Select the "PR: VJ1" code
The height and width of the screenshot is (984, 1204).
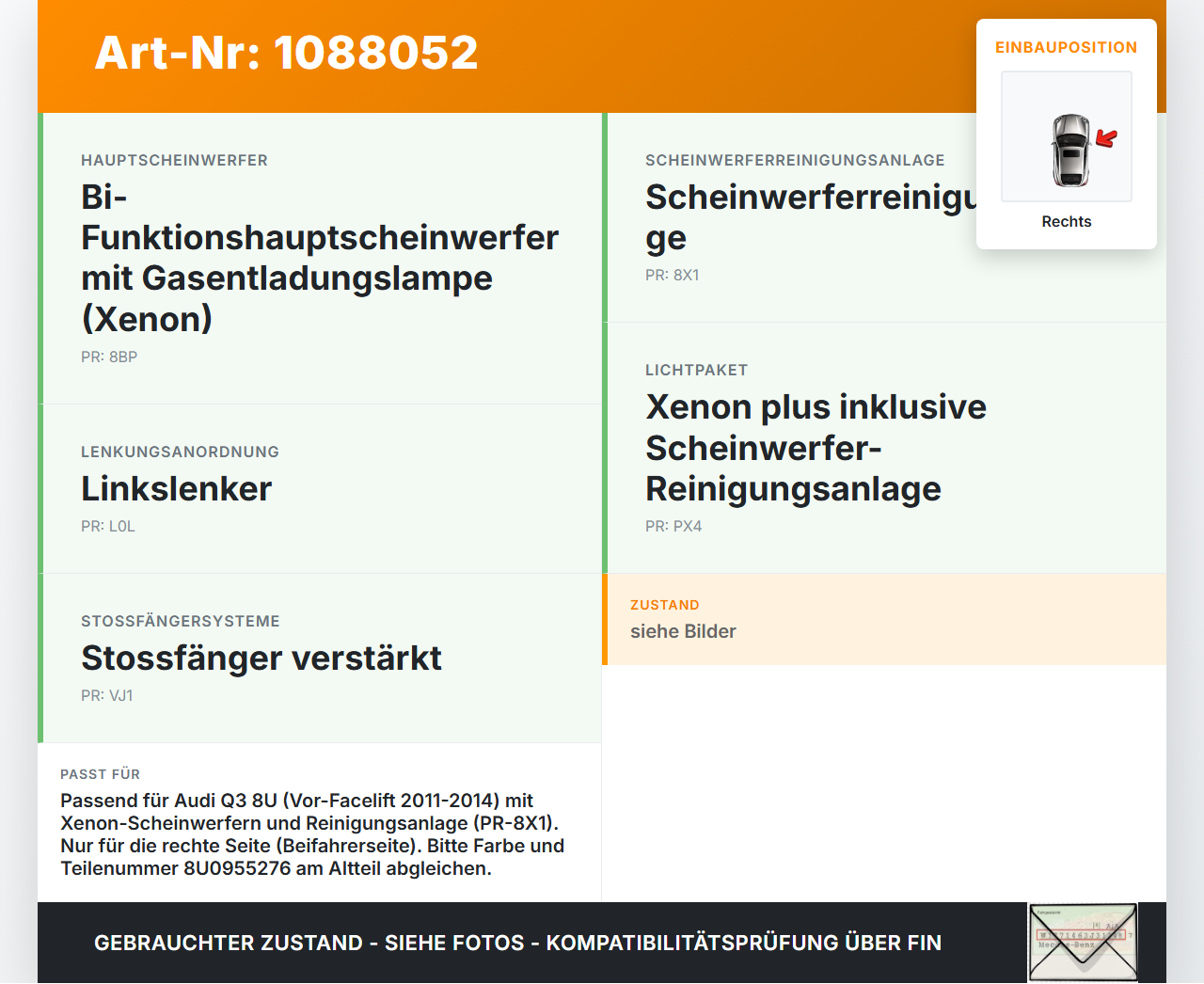[x=107, y=695]
